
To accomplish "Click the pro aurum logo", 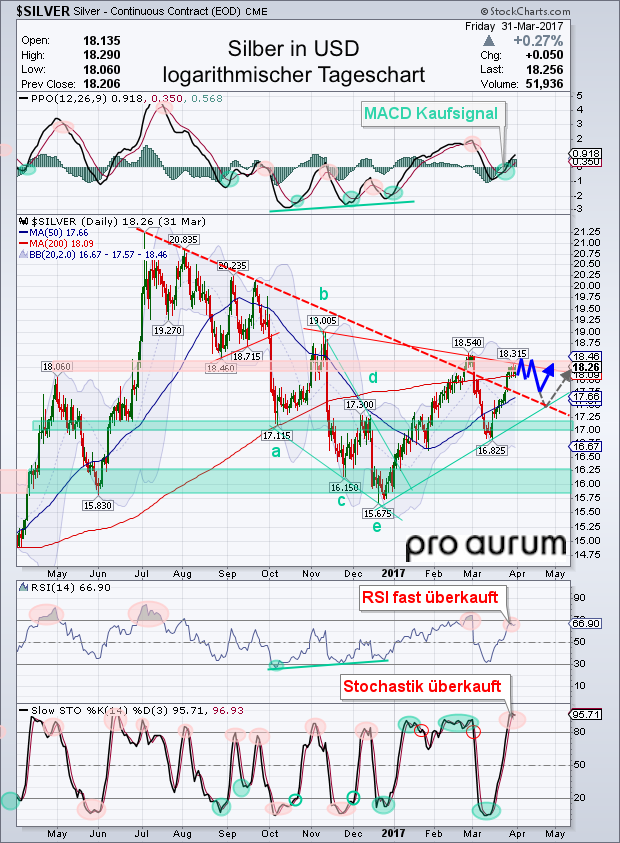I will pyautogui.click(x=485, y=545).
